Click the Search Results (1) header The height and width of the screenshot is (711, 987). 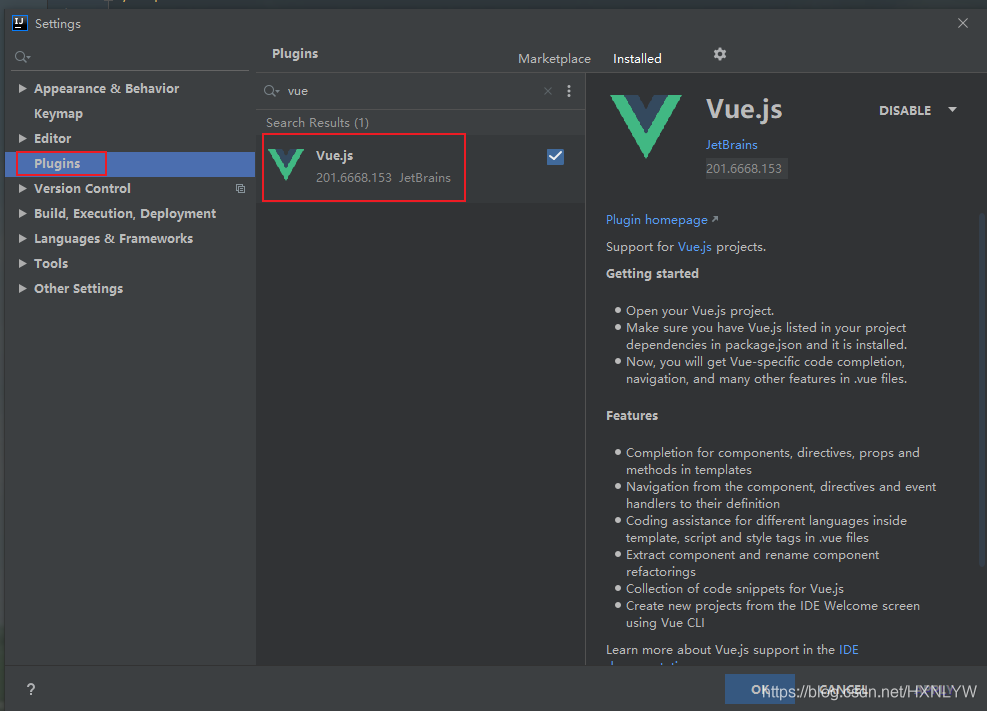click(x=317, y=123)
